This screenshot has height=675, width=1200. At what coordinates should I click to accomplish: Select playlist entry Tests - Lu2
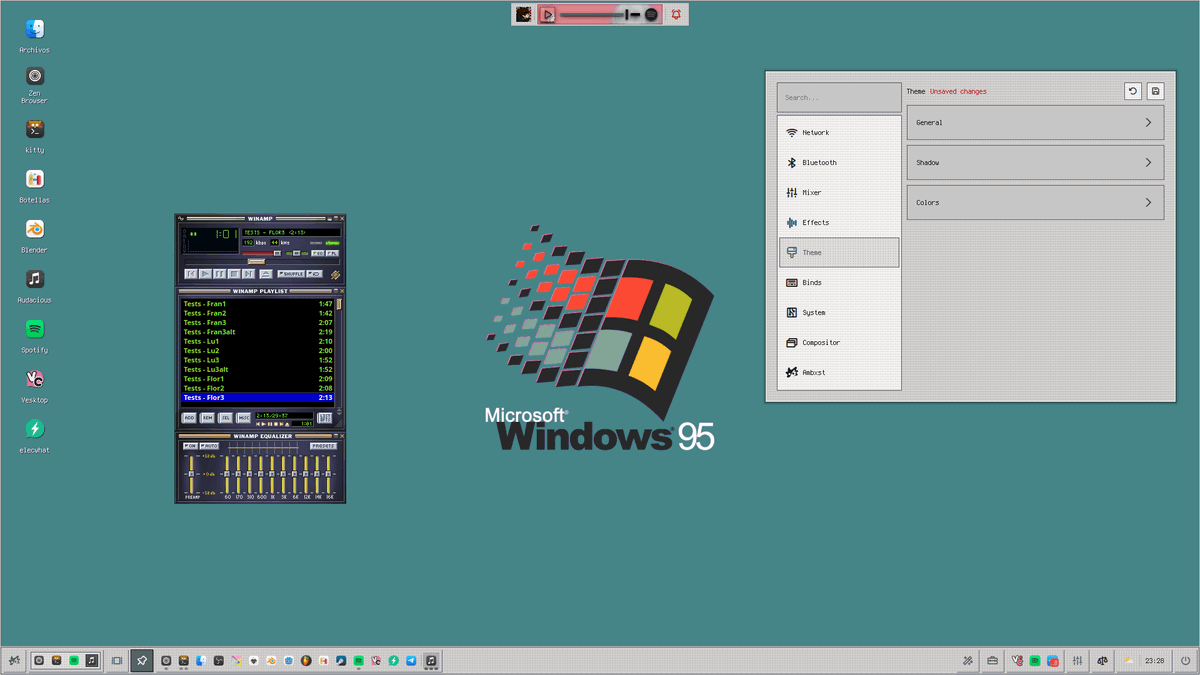(257, 351)
